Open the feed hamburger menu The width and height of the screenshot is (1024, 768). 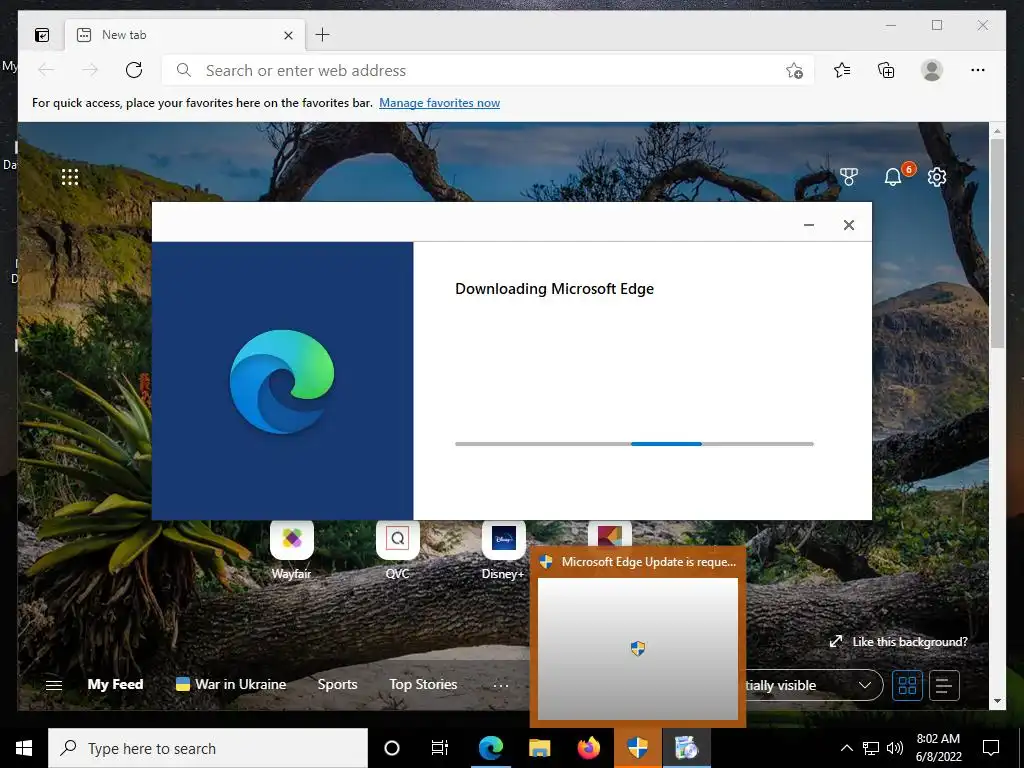(x=54, y=685)
